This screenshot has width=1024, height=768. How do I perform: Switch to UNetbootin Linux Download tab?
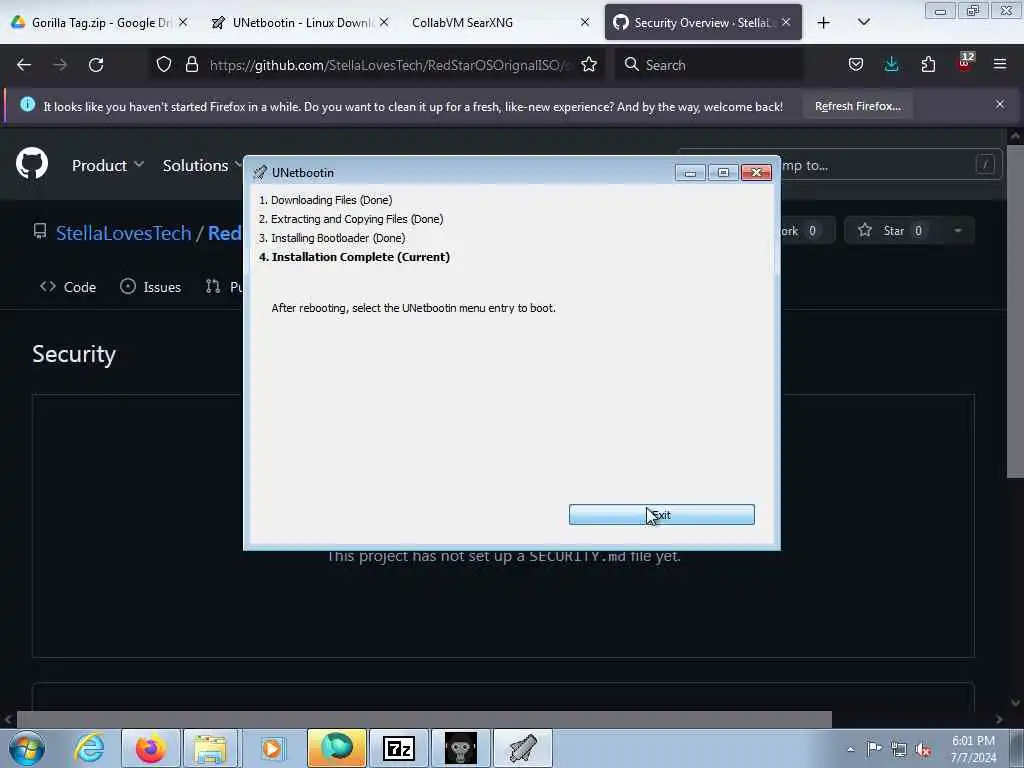300,23
